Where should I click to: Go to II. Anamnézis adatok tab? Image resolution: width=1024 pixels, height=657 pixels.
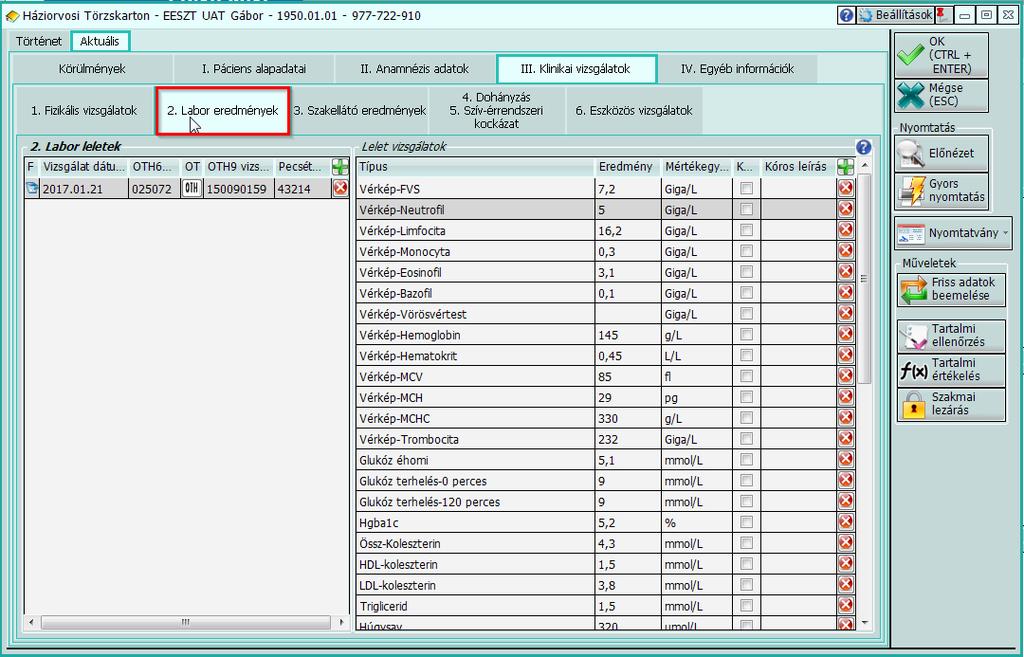415,69
